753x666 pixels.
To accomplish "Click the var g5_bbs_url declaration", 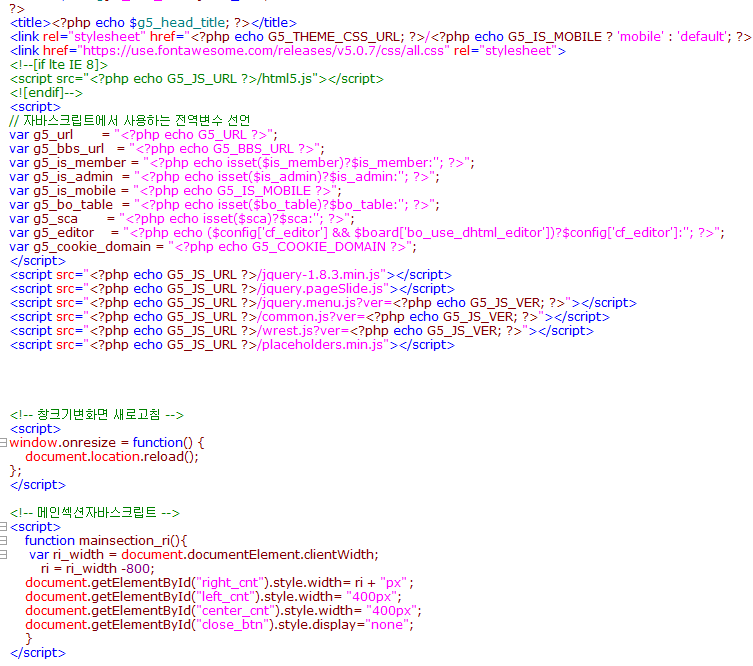I will tap(167, 148).
